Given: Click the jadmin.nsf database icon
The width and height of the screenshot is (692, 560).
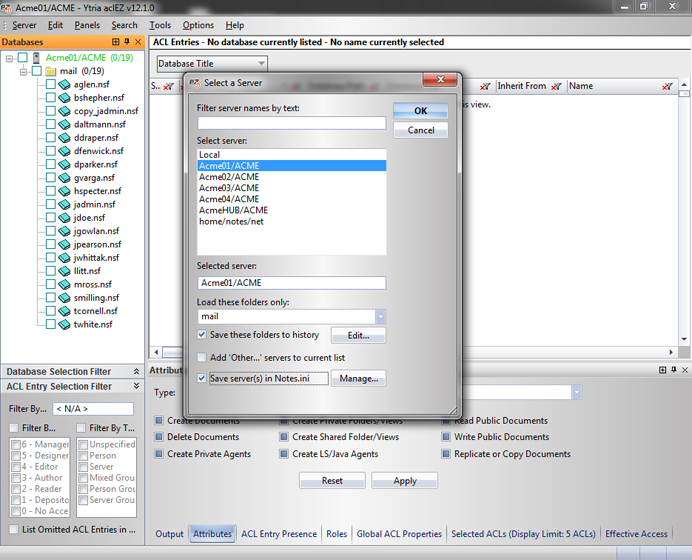Looking at the screenshot, I should pyautogui.click(x=64, y=204).
